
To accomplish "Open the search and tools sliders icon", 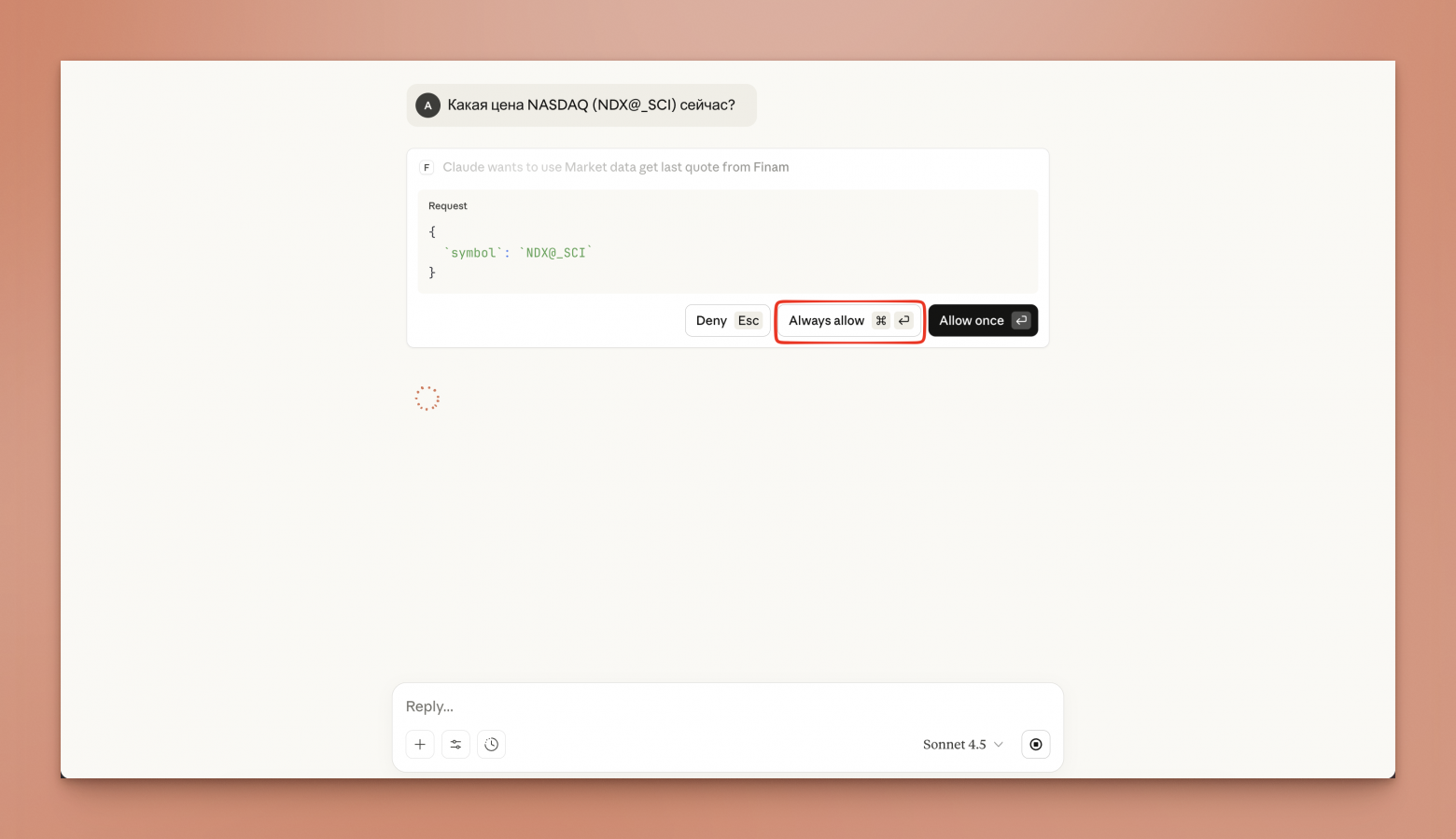I will [455, 744].
